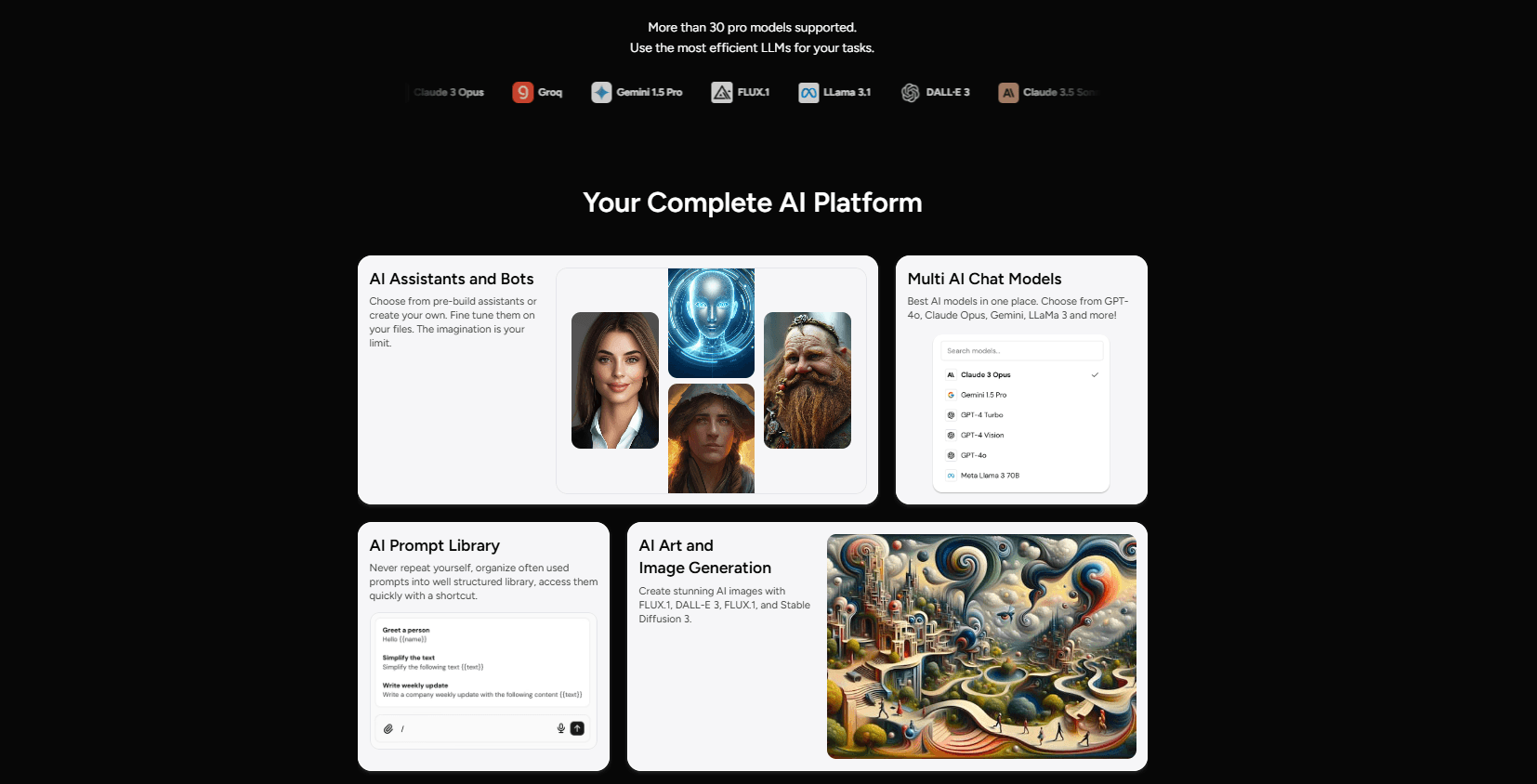Choose GPT-4 Vision from the model list
The height and width of the screenshot is (784, 1537).
click(x=1021, y=435)
